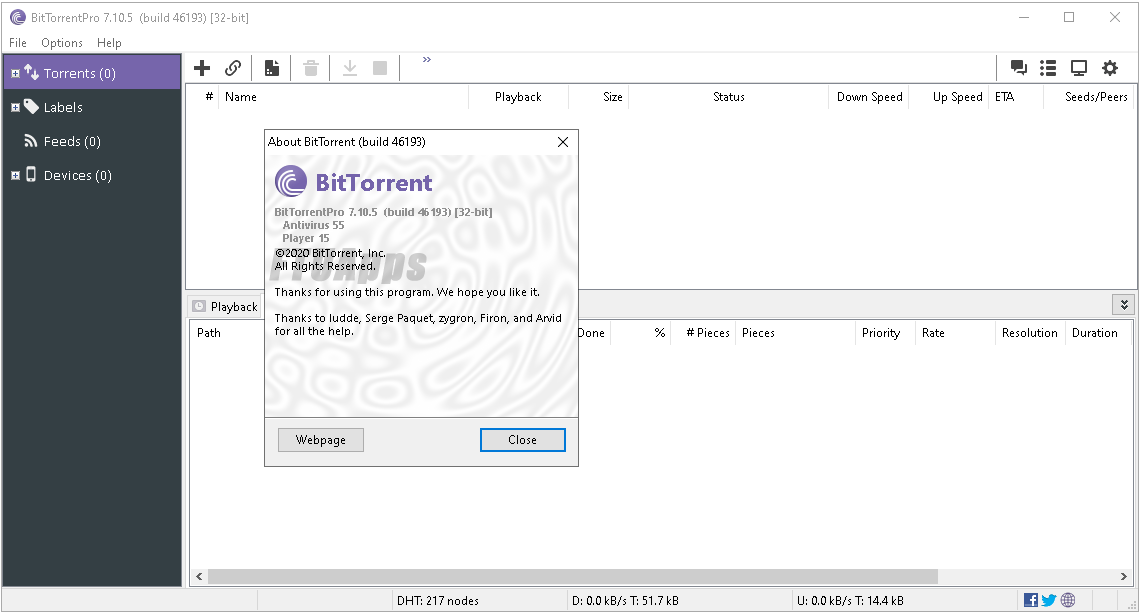Click the Devices phone icon
Viewport: 1142px width, 614px height.
point(31,174)
